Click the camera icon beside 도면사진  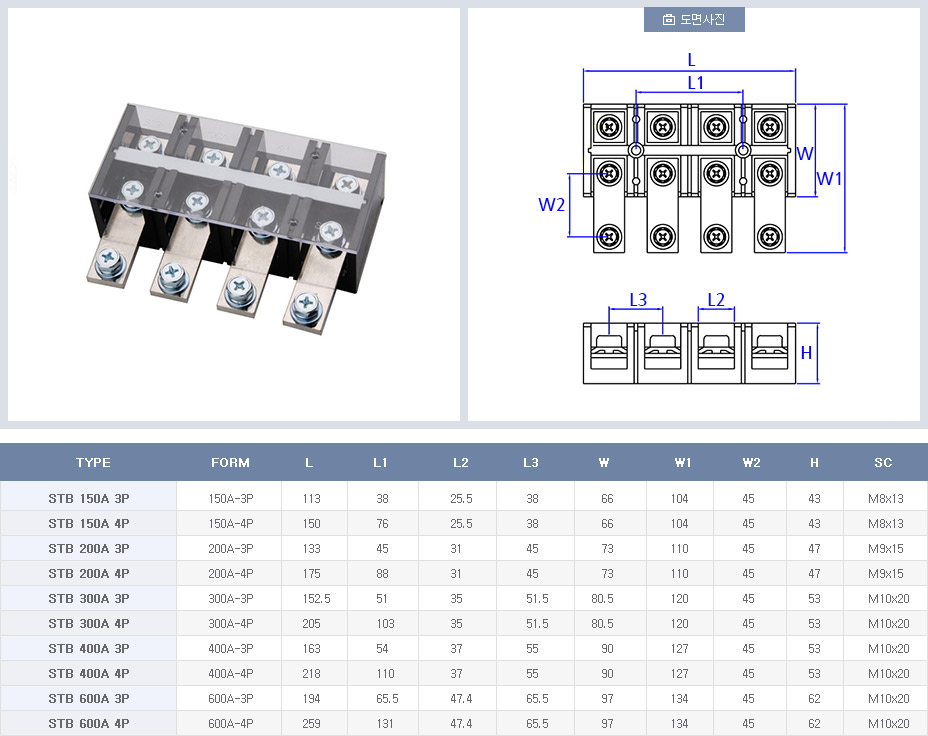tap(669, 20)
